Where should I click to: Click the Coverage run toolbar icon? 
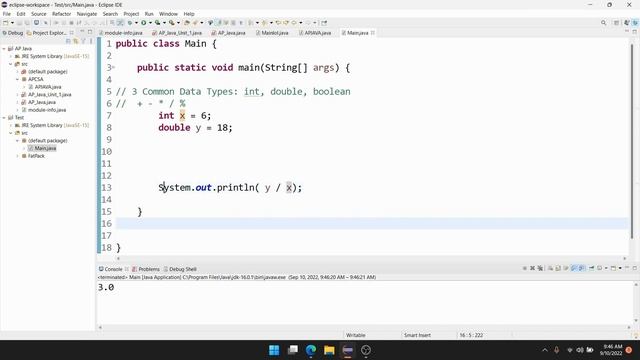[x=157, y=23]
